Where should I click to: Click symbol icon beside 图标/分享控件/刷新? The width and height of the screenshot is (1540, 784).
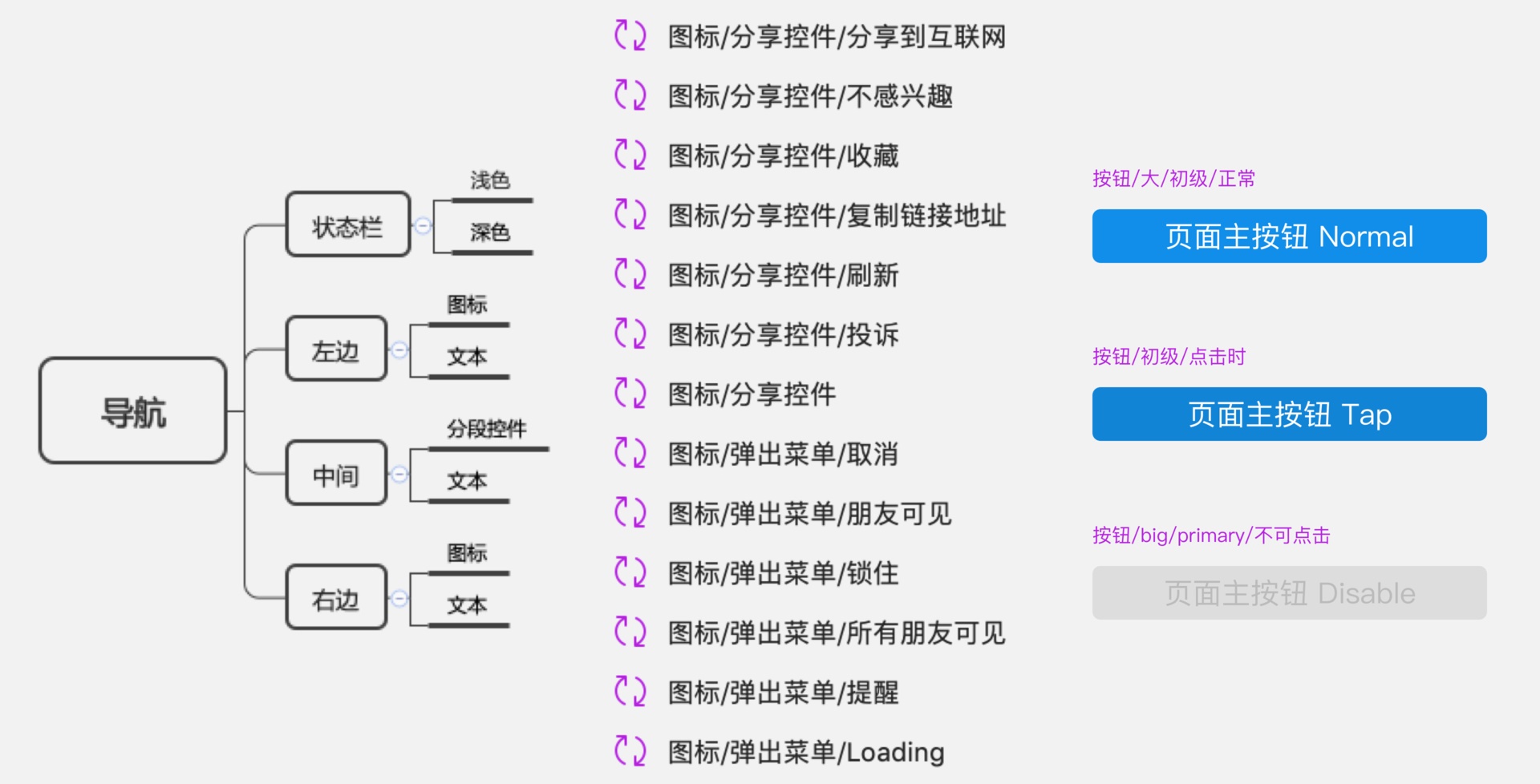click(x=630, y=274)
